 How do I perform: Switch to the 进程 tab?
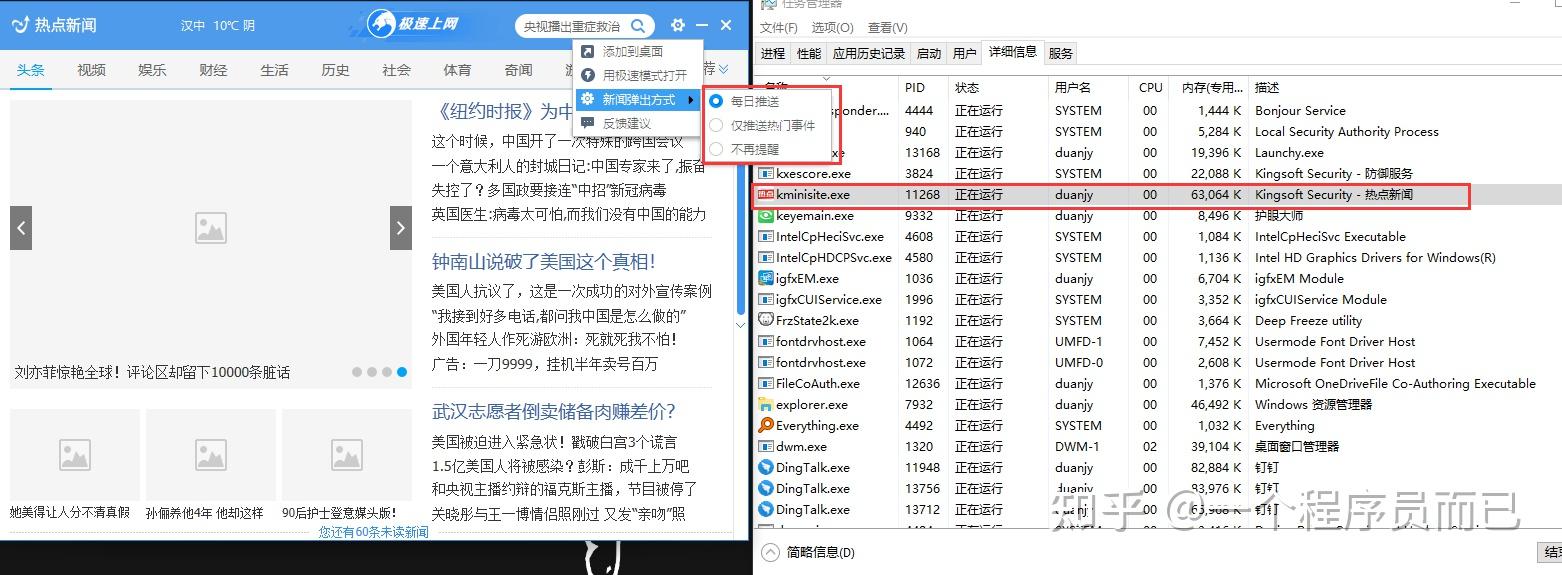(773, 54)
